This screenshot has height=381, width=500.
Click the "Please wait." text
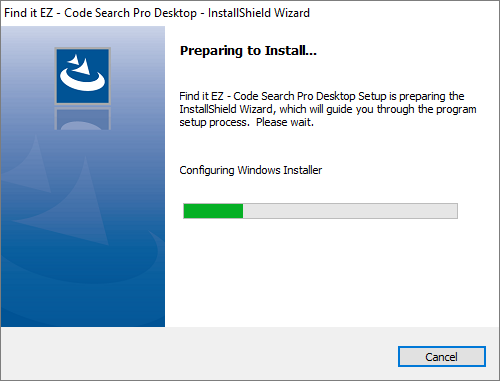point(285,122)
